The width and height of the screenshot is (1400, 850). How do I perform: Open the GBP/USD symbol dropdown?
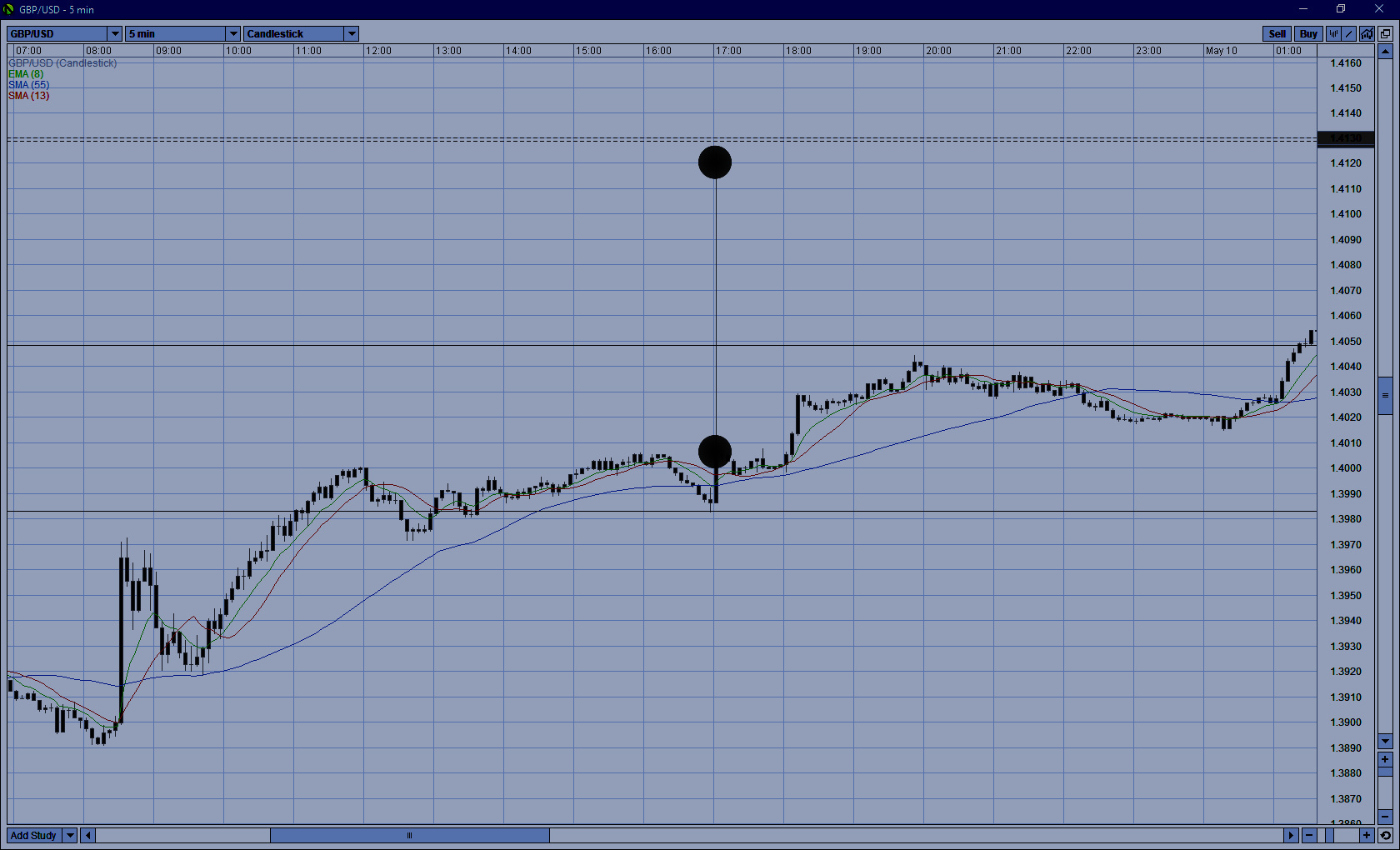coord(115,34)
